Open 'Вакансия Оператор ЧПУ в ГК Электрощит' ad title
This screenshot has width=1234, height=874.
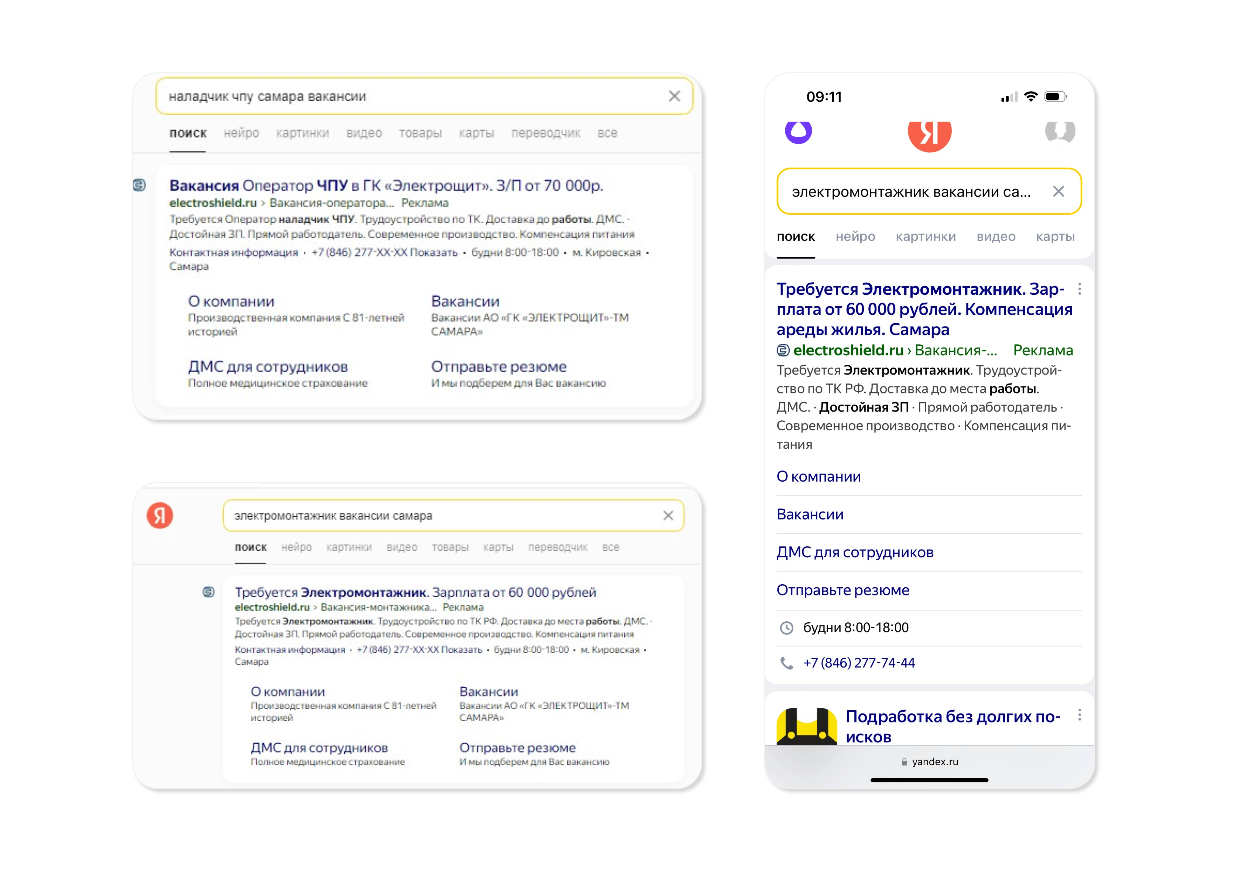click(386, 186)
